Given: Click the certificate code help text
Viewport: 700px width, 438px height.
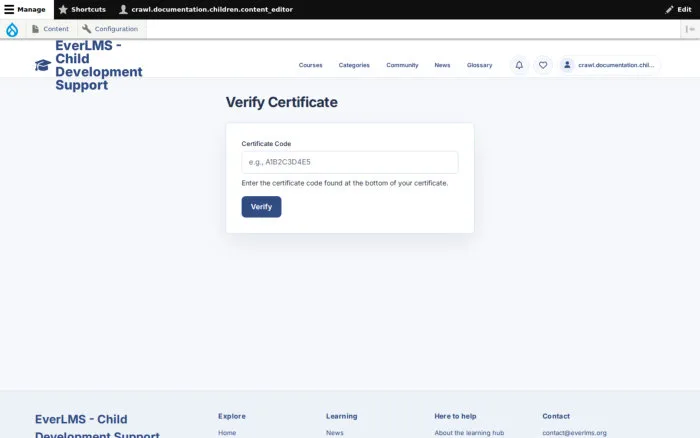Looking at the screenshot, I should pos(345,183).
